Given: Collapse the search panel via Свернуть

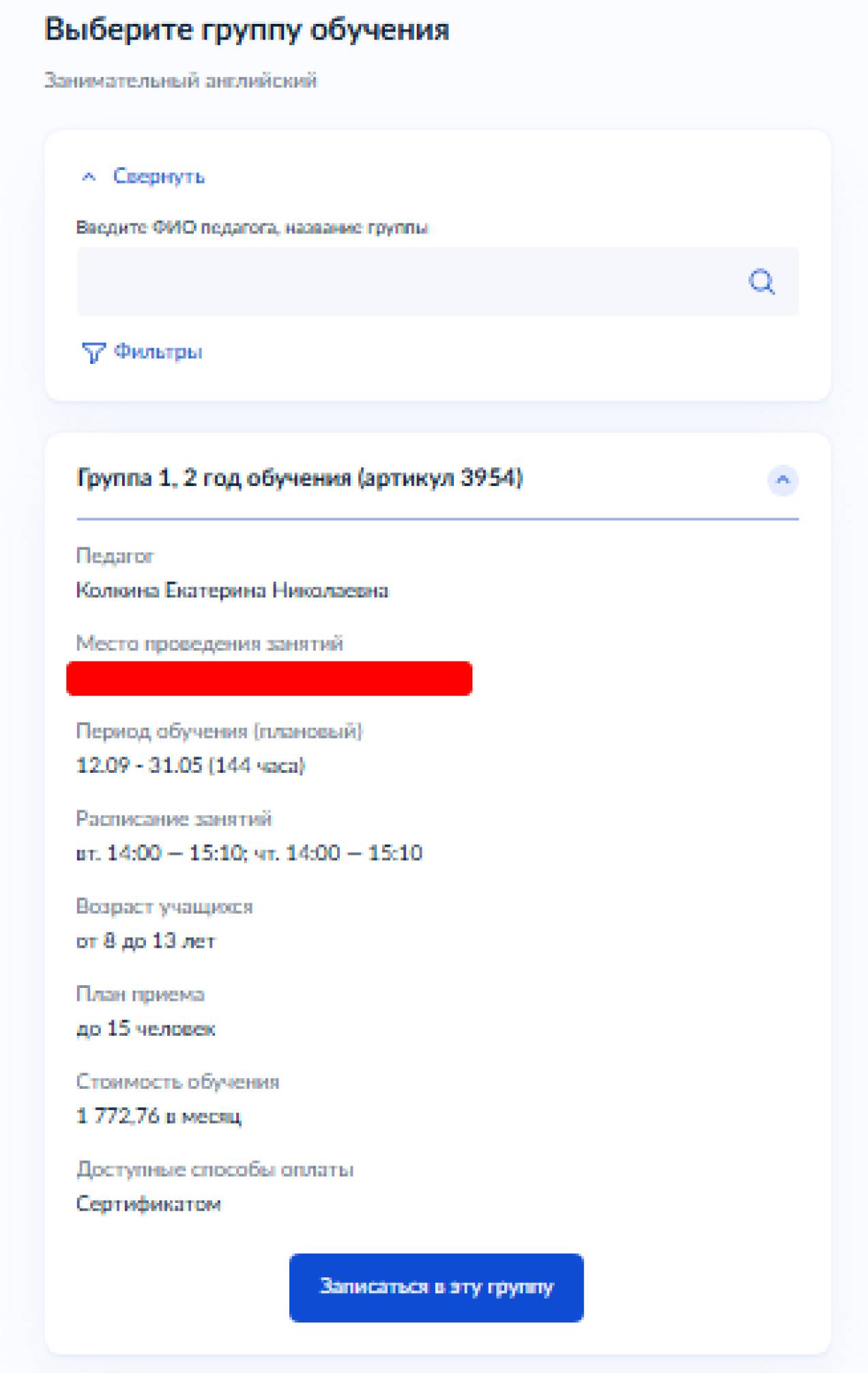Looking at the screenshot, I should point(158,176).
